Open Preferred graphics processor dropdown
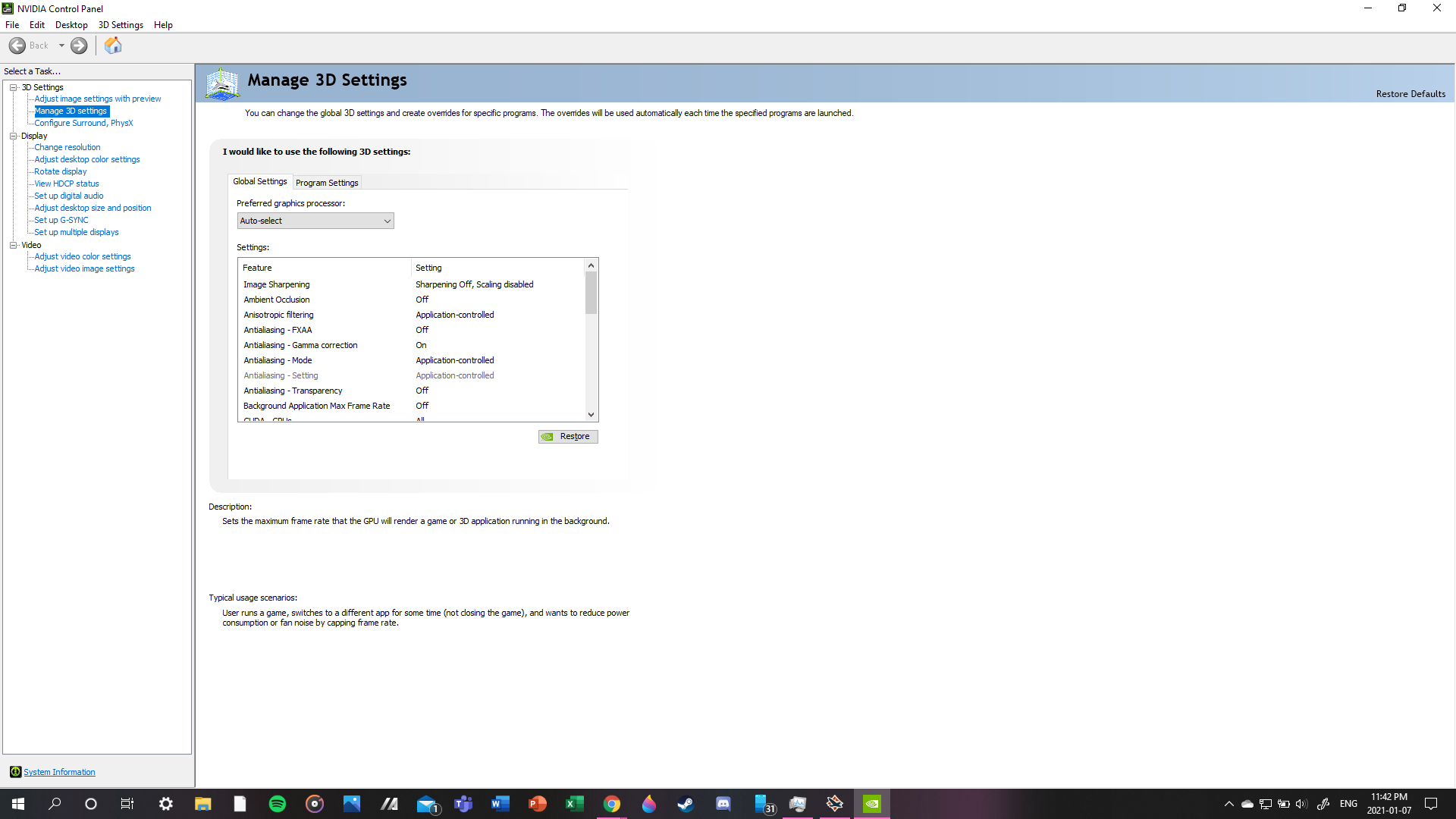Image resolution: width=1456 pixels, height=819 pixels. [315, 221]
